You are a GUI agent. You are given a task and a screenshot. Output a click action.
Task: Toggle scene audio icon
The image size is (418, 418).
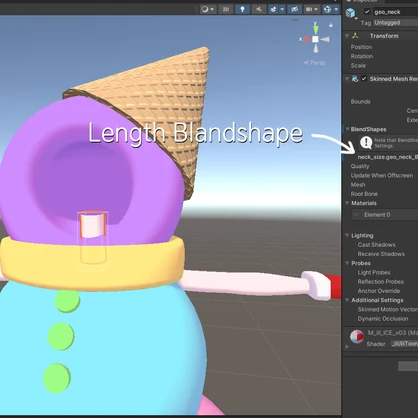(259, 9)
